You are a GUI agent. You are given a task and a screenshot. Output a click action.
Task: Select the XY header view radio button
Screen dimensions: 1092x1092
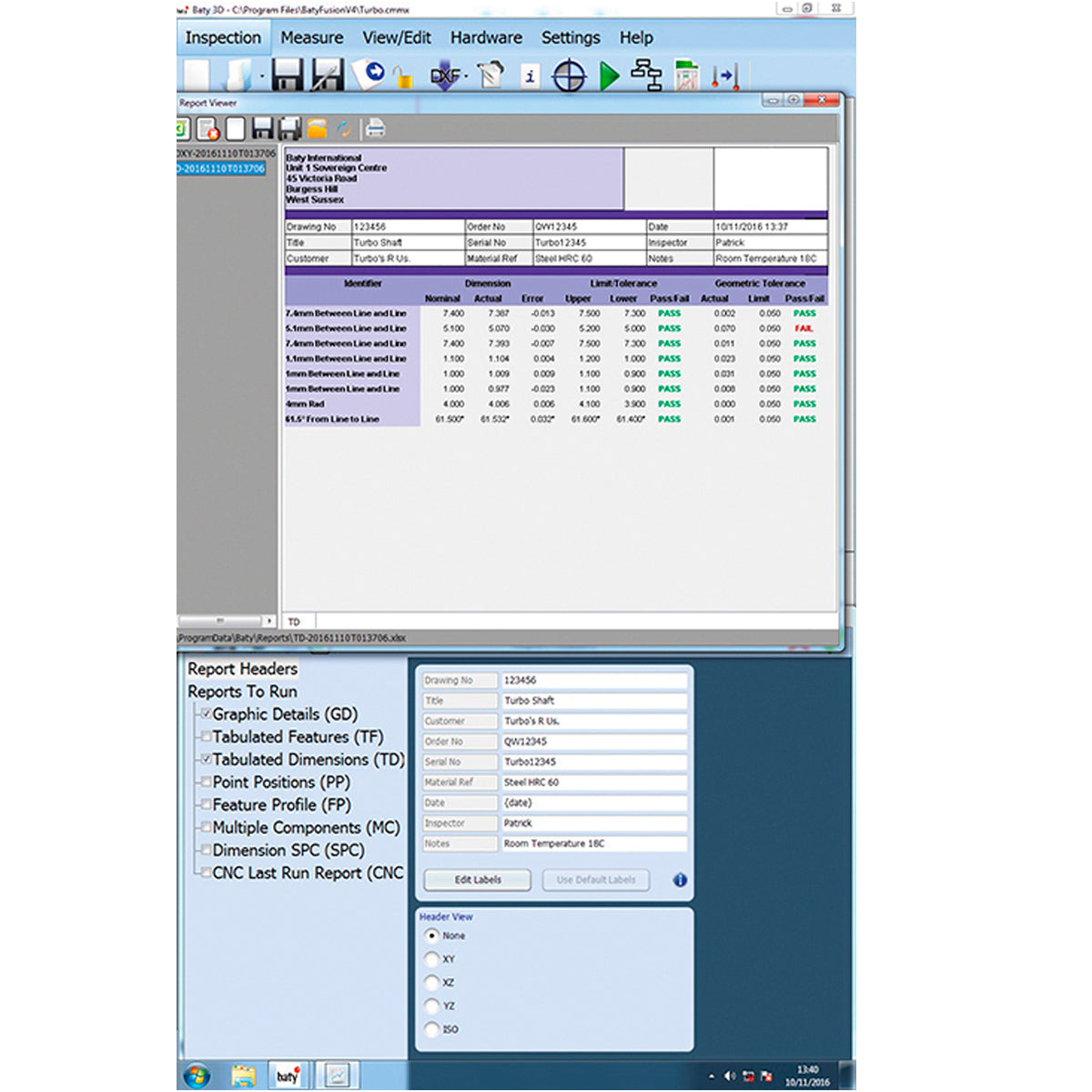(x=432, y=958)
